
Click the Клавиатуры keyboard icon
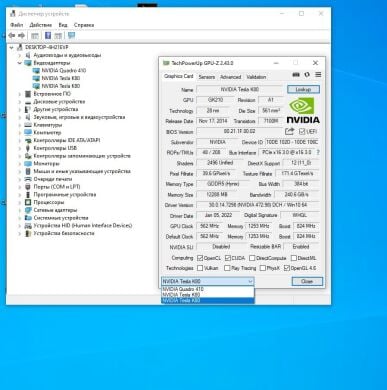(28, 125)
